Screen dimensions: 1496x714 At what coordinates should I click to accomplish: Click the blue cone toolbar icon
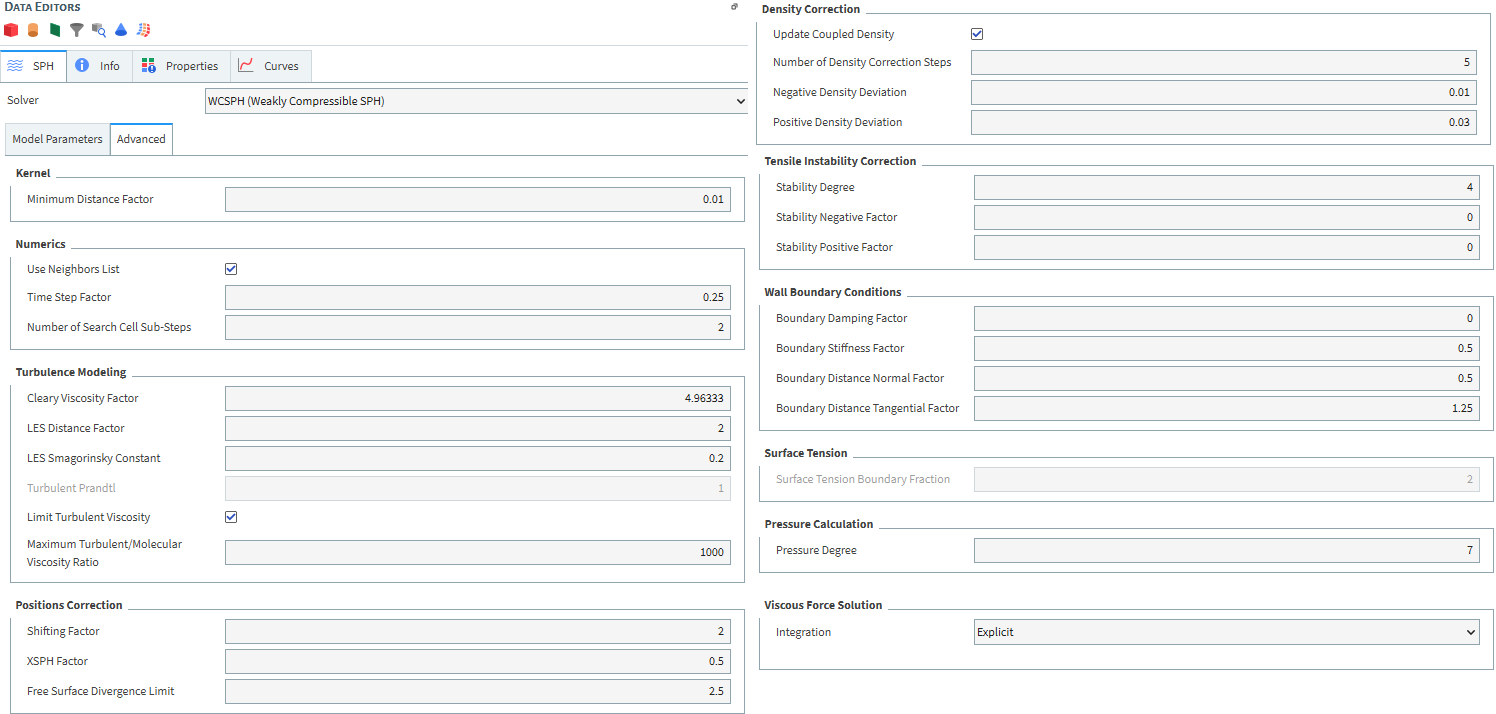click(x=121, y=30)
